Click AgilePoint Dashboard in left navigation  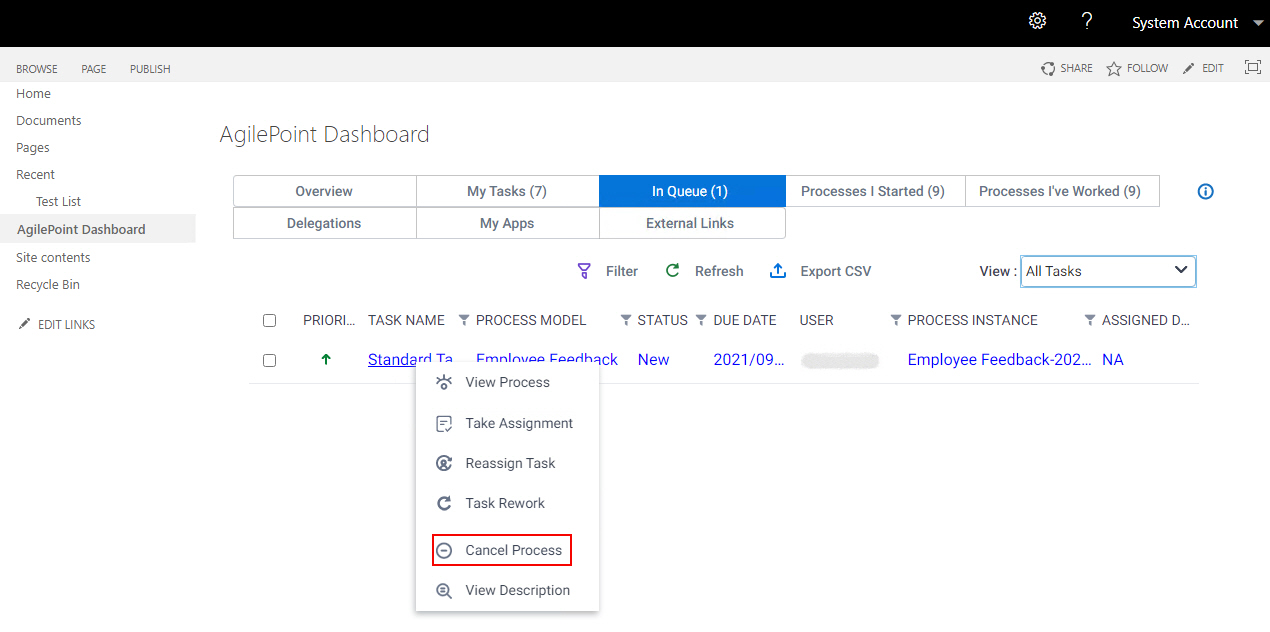point(81,229)
